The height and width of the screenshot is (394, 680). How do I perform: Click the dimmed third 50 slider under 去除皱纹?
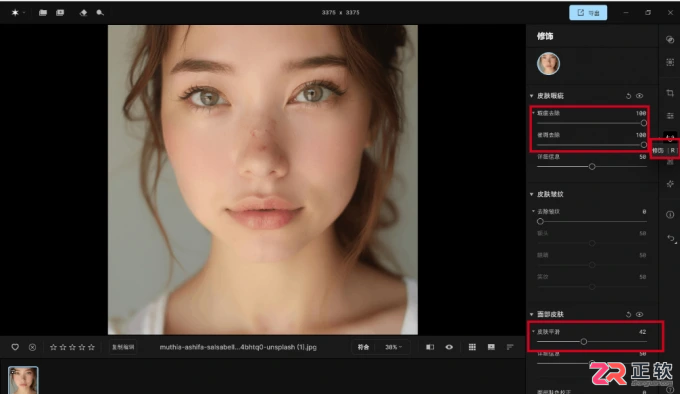click(x=592, y=287)
